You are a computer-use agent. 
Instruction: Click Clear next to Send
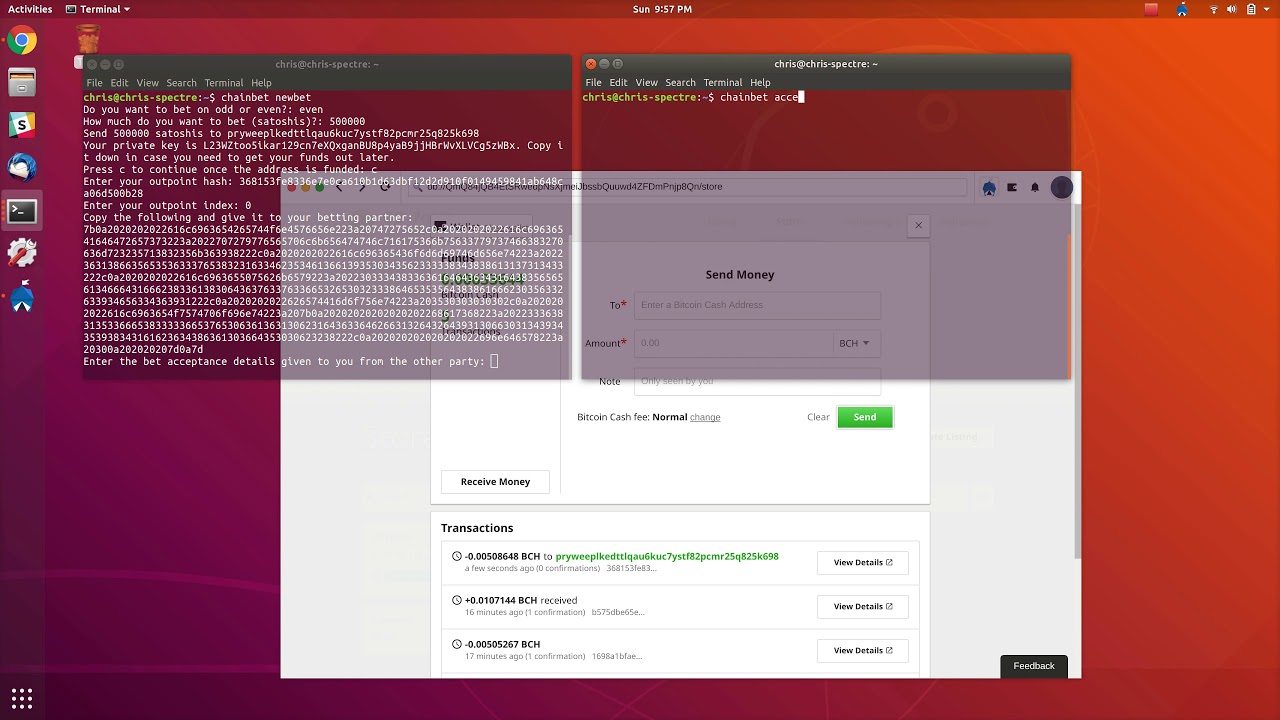click(x=818, y=417)
